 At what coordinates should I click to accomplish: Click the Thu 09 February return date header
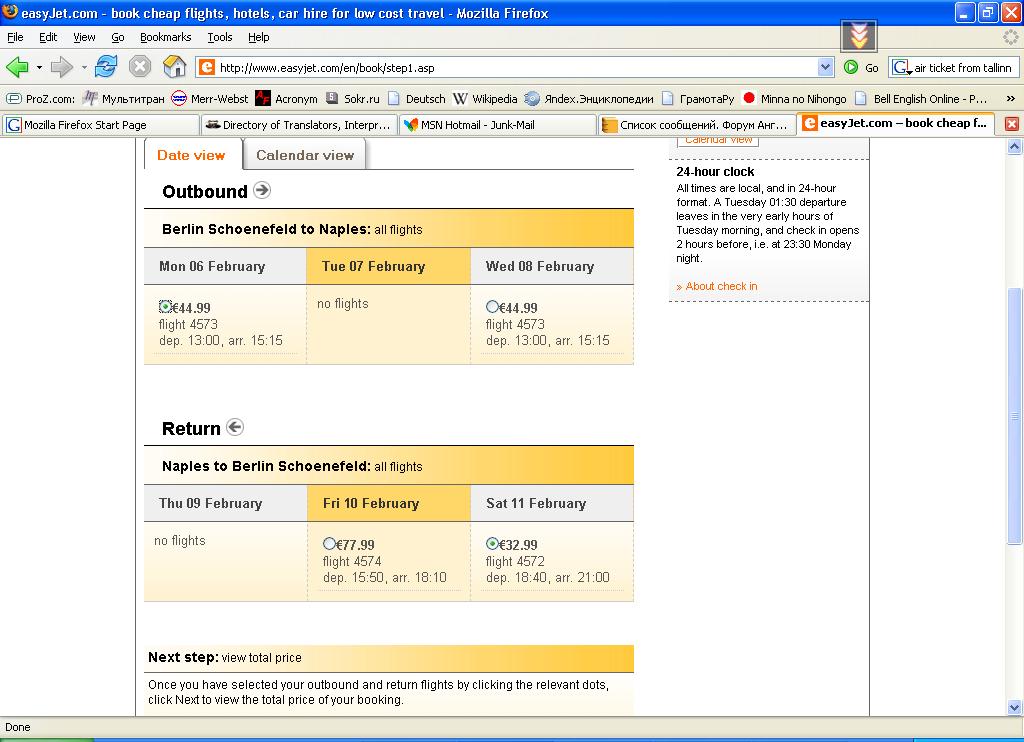pos(225,503)
